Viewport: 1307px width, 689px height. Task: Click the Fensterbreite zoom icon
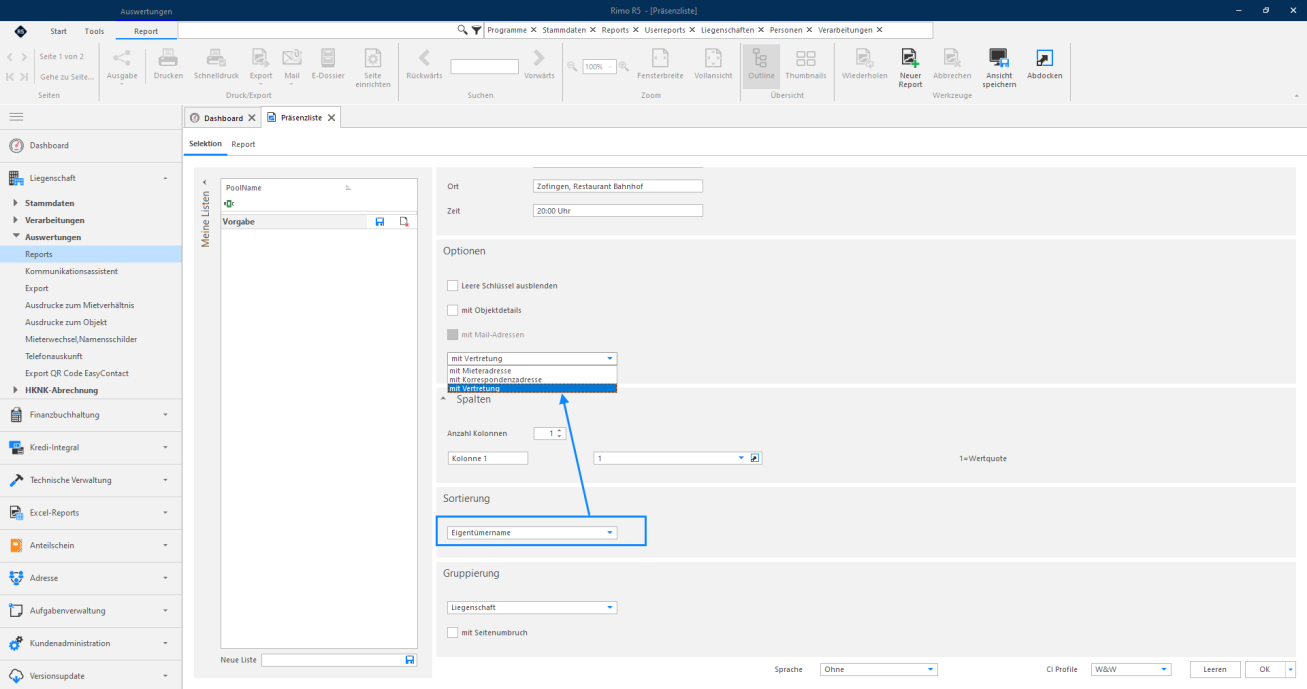click(x=660, y=59)
